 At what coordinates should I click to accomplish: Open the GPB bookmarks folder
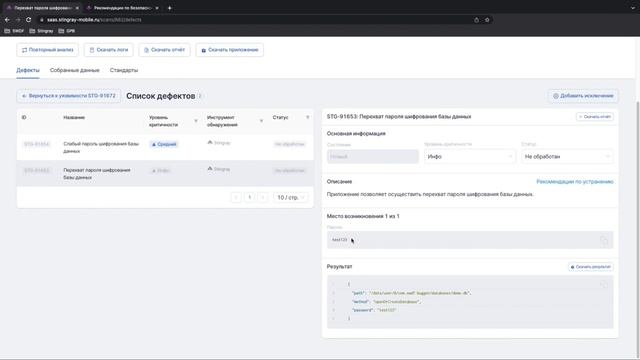67,31
